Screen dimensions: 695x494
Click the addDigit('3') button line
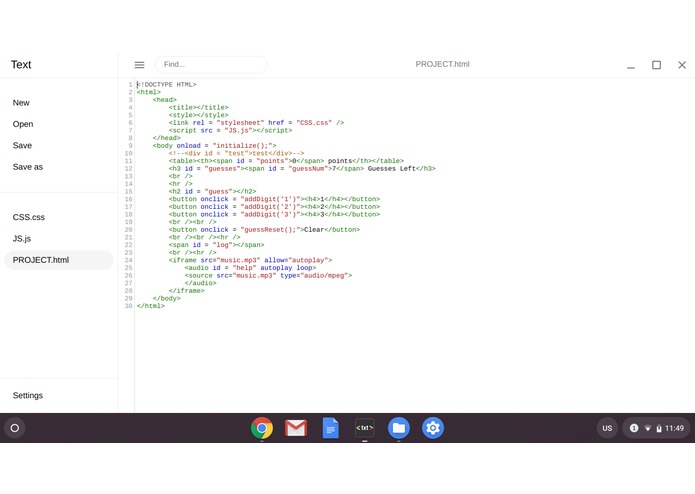(274, 214)
